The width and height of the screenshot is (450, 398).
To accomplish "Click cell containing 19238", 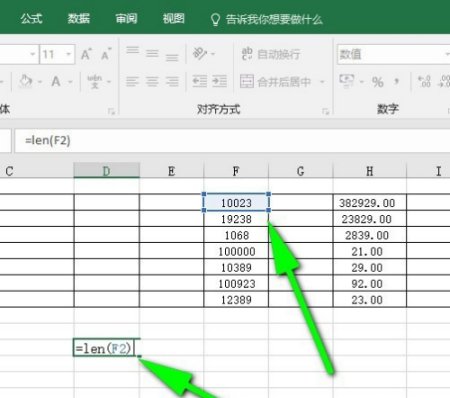I will (x=236, y=219).
